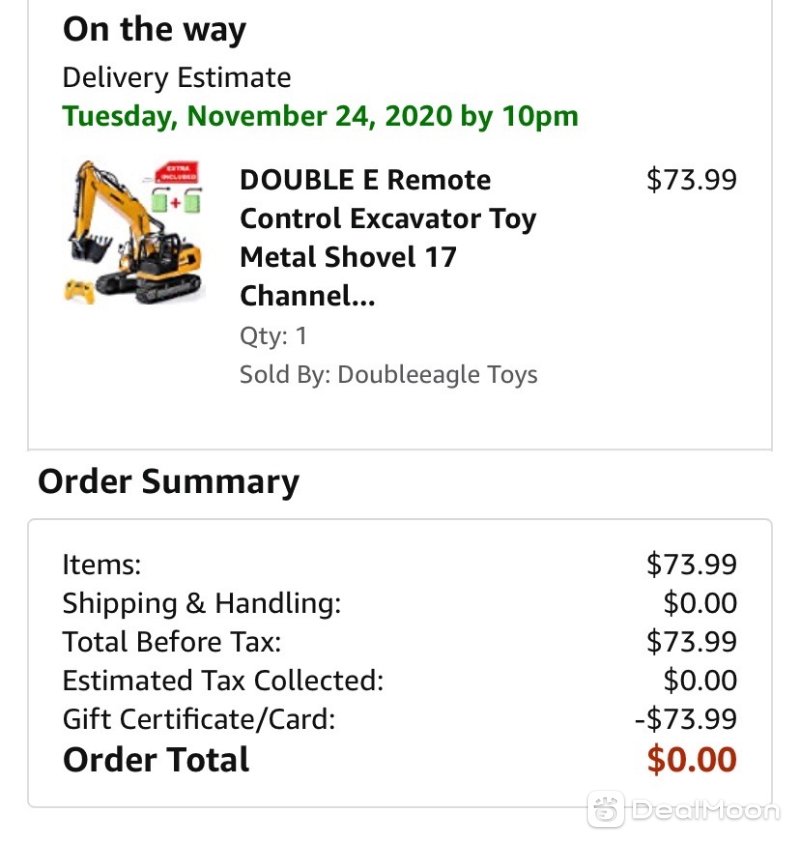Tap the Order Total bold label
This screenshot has width=800, height=842.
[156, 759]
